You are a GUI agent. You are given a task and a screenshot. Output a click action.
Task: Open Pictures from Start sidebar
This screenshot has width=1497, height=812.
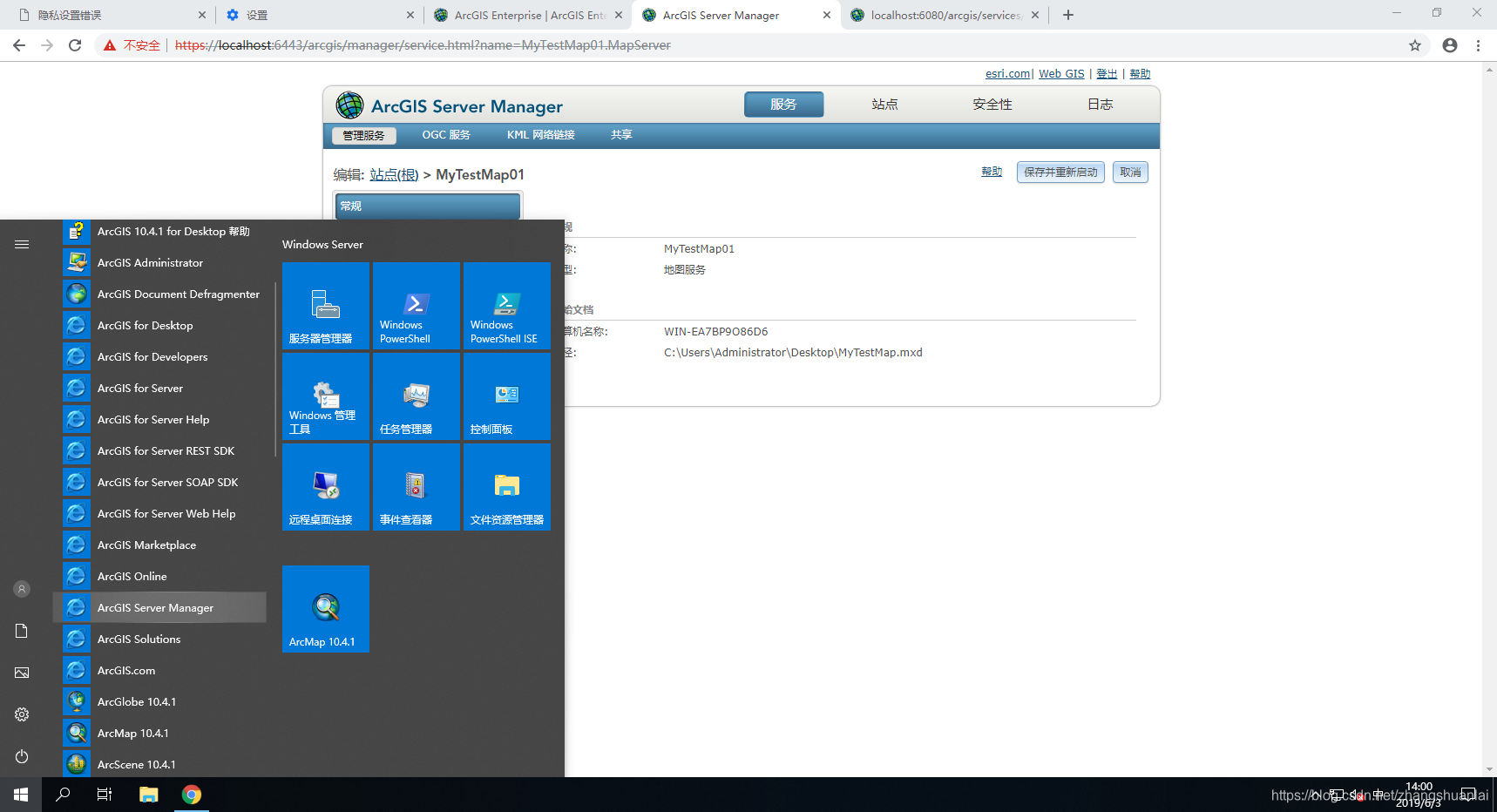point(22,673)
